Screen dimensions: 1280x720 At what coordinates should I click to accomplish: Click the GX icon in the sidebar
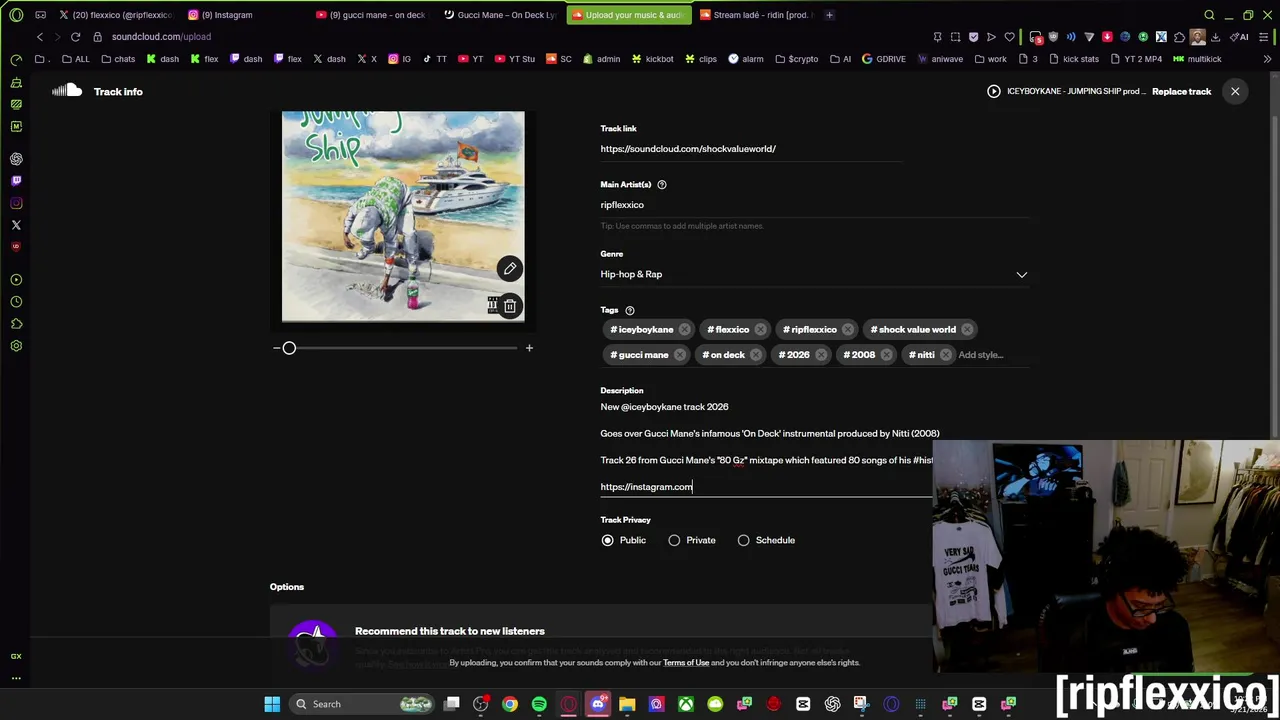click(16, 656)
